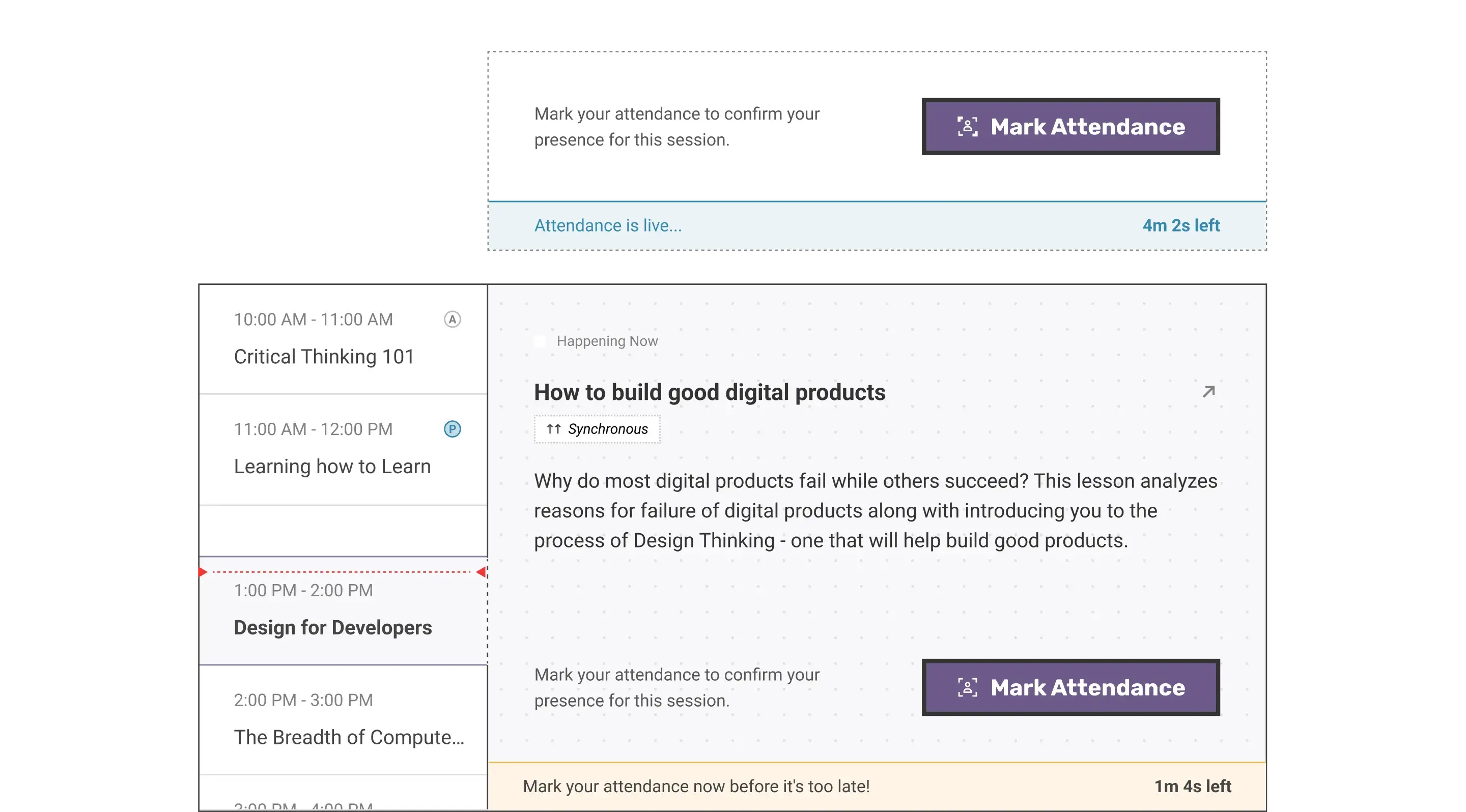Click the face-scan icon in the upper Mark Attendance button
This screenshot has height=812, width=1466.
tap(967, 126)
